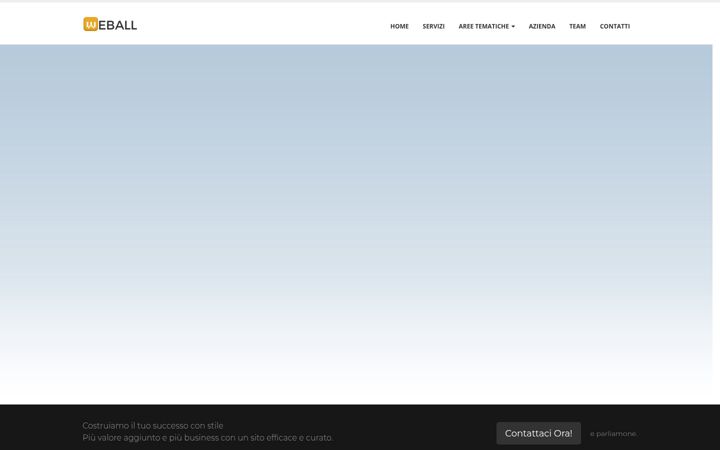Click the Contattaci Ora! button
The width and height of the screenshot is (720, 450).
pos(539,433)
